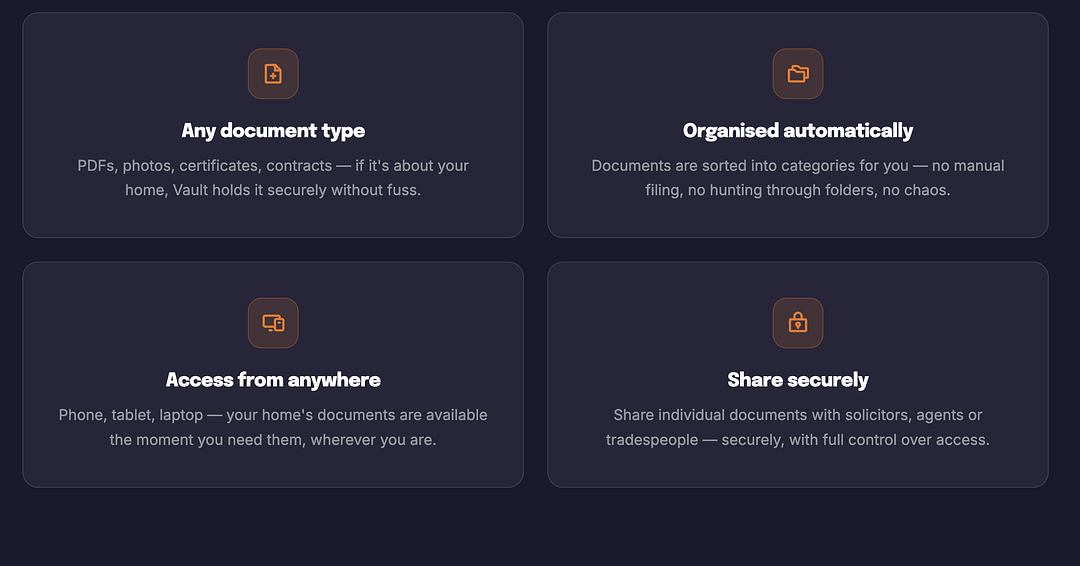Open the Access from anywhere heading
Screen dimensions: 1080x566
273,380
